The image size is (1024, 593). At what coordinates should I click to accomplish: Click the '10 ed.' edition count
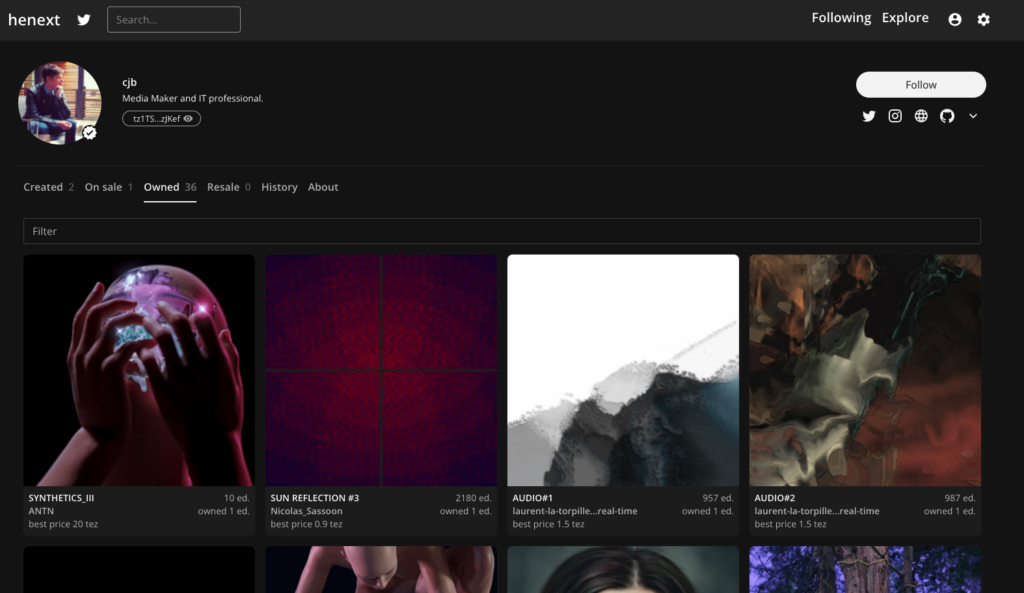click(x=236, y=498)
